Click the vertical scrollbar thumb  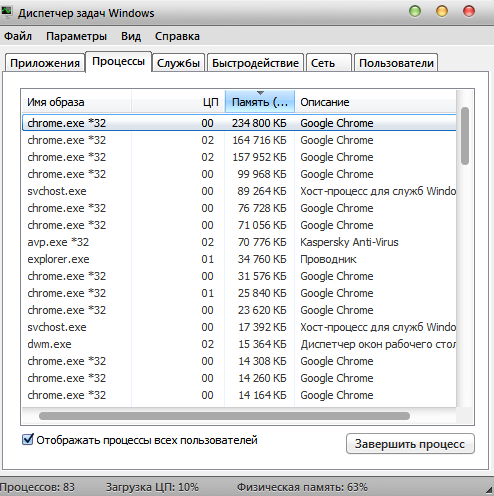click(x=465, y=136)
